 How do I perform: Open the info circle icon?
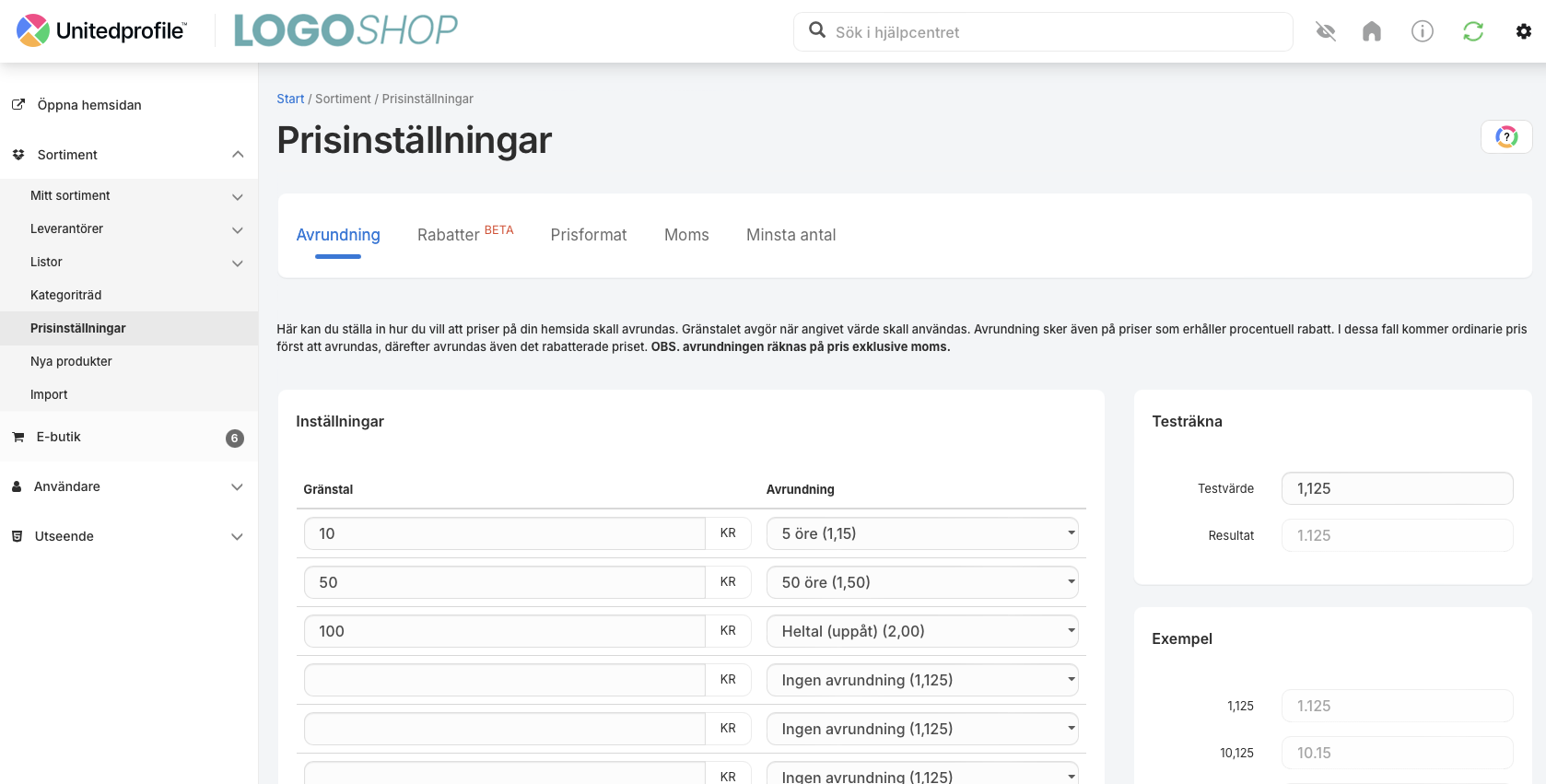1423,32
